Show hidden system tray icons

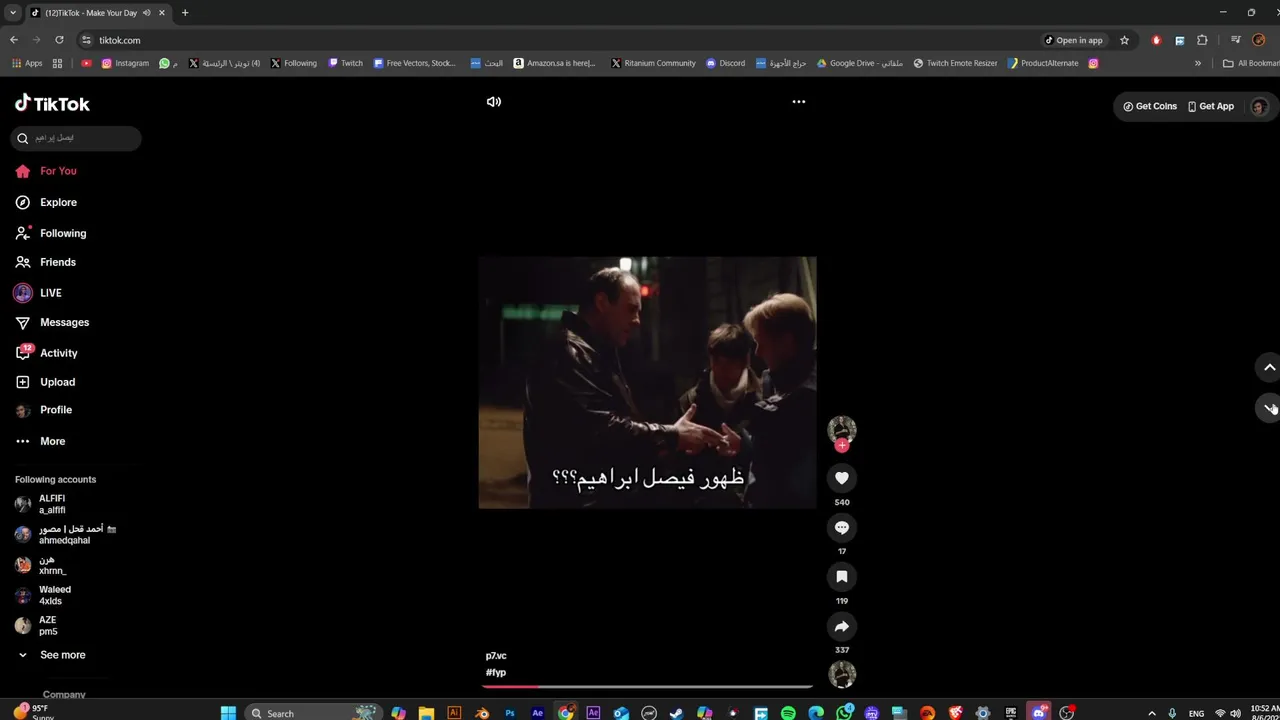click(x=1152, y=713)
